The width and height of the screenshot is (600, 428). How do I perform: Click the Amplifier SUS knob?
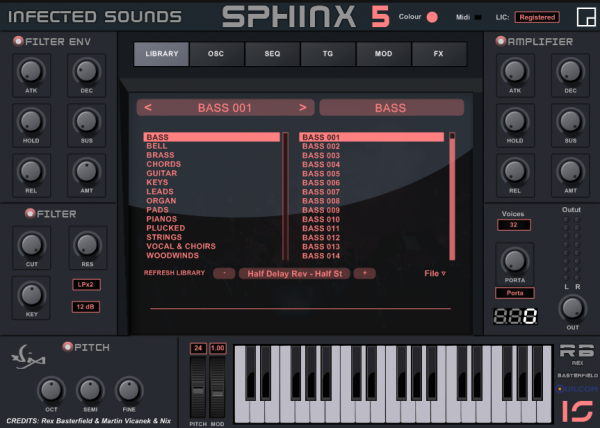point(570,121)
